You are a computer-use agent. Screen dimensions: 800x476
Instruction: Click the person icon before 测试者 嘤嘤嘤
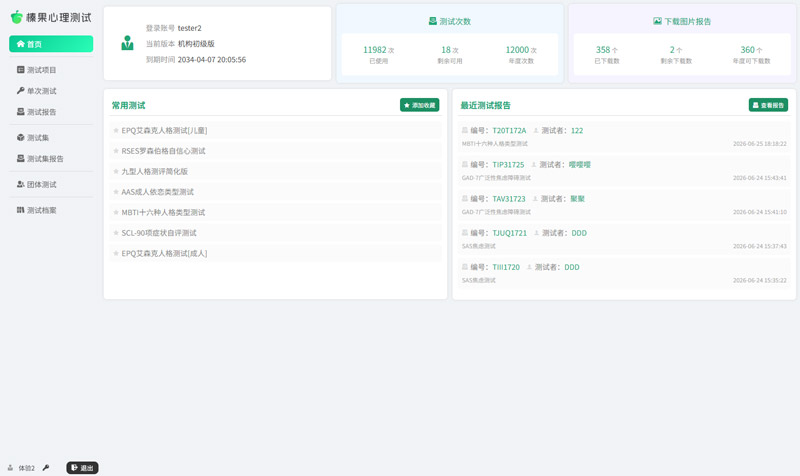tap(534, 165)
